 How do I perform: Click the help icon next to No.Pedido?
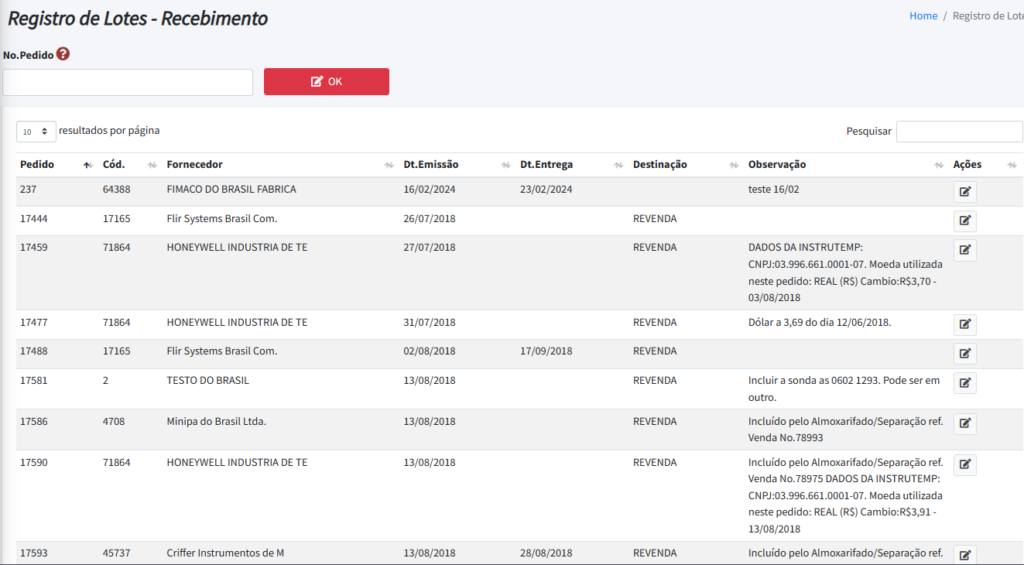[x=63, y=54]
